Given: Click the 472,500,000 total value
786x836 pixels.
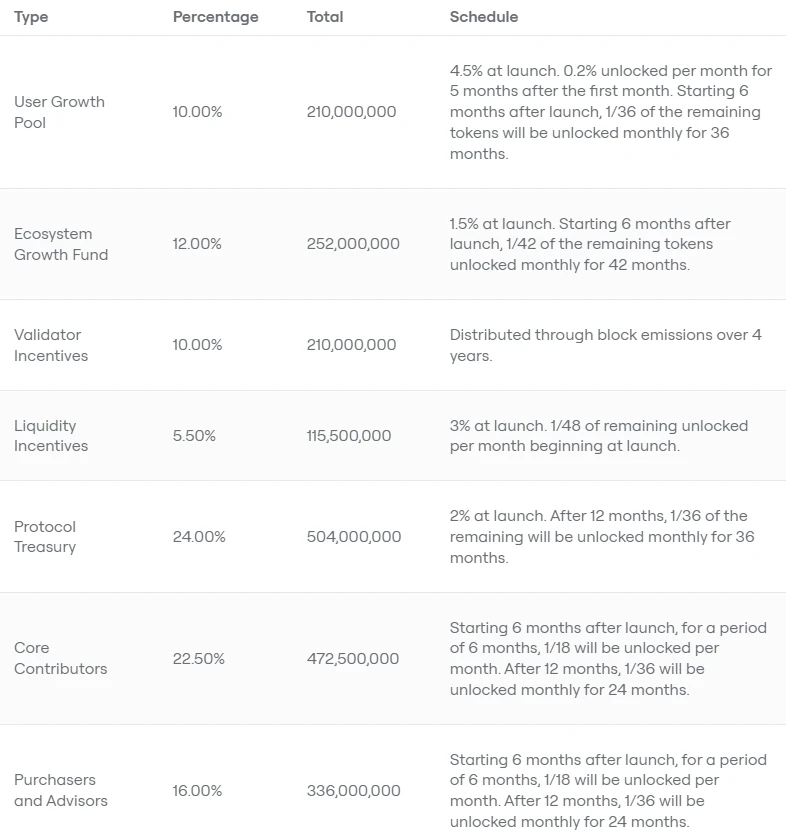Looking at the screenshot, I should point(353,659).
